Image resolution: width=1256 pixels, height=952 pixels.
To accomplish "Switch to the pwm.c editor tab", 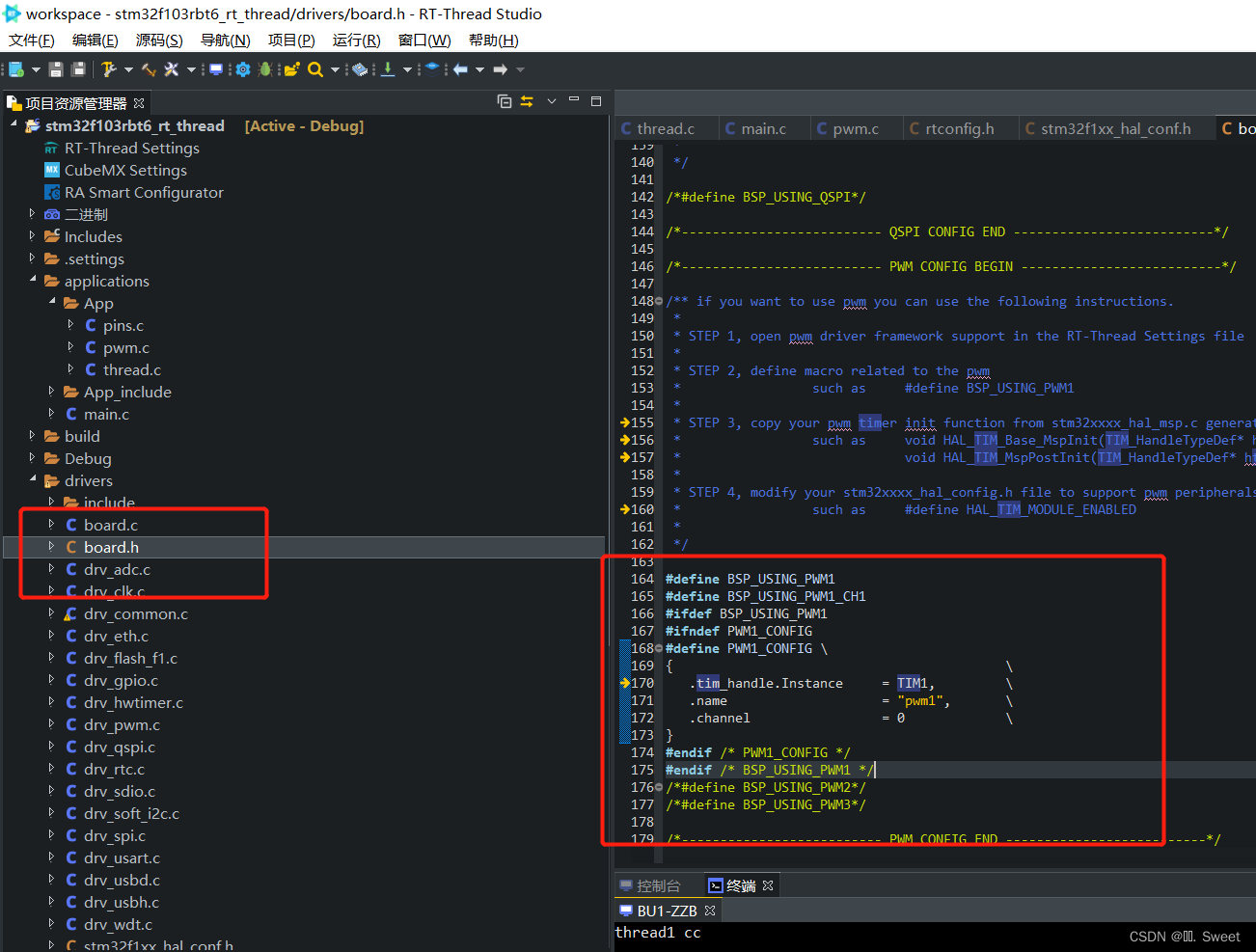I will click(x=857, y=127).
